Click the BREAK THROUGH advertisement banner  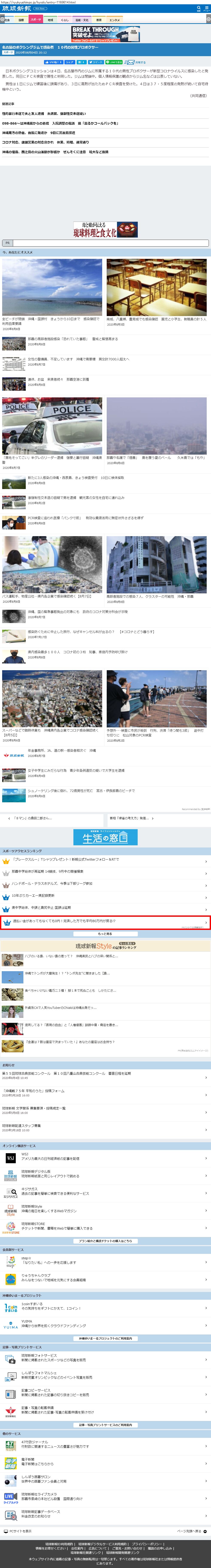[105, 34]
